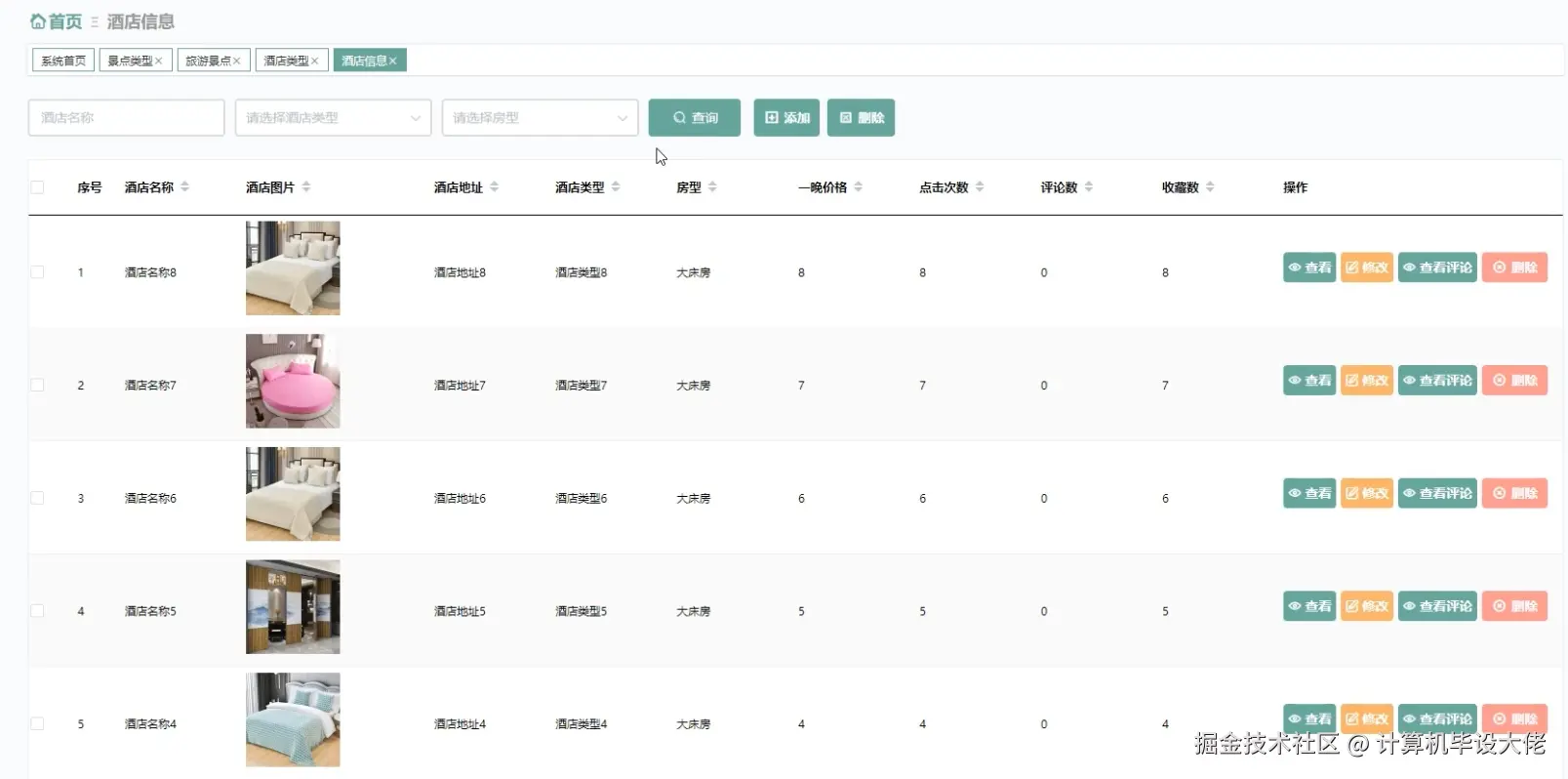
Task: View details of 酒店名称6
Action: (1309, 493)
